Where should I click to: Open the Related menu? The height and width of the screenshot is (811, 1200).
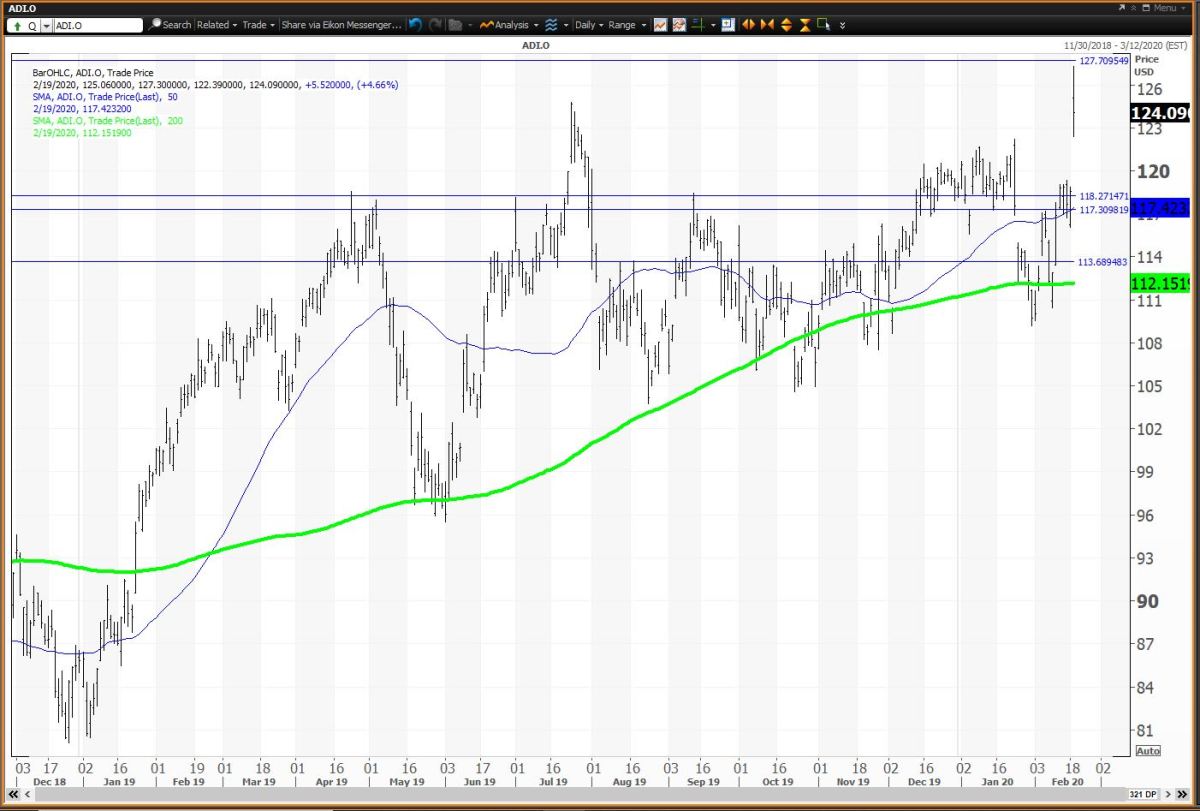[216, 24]
